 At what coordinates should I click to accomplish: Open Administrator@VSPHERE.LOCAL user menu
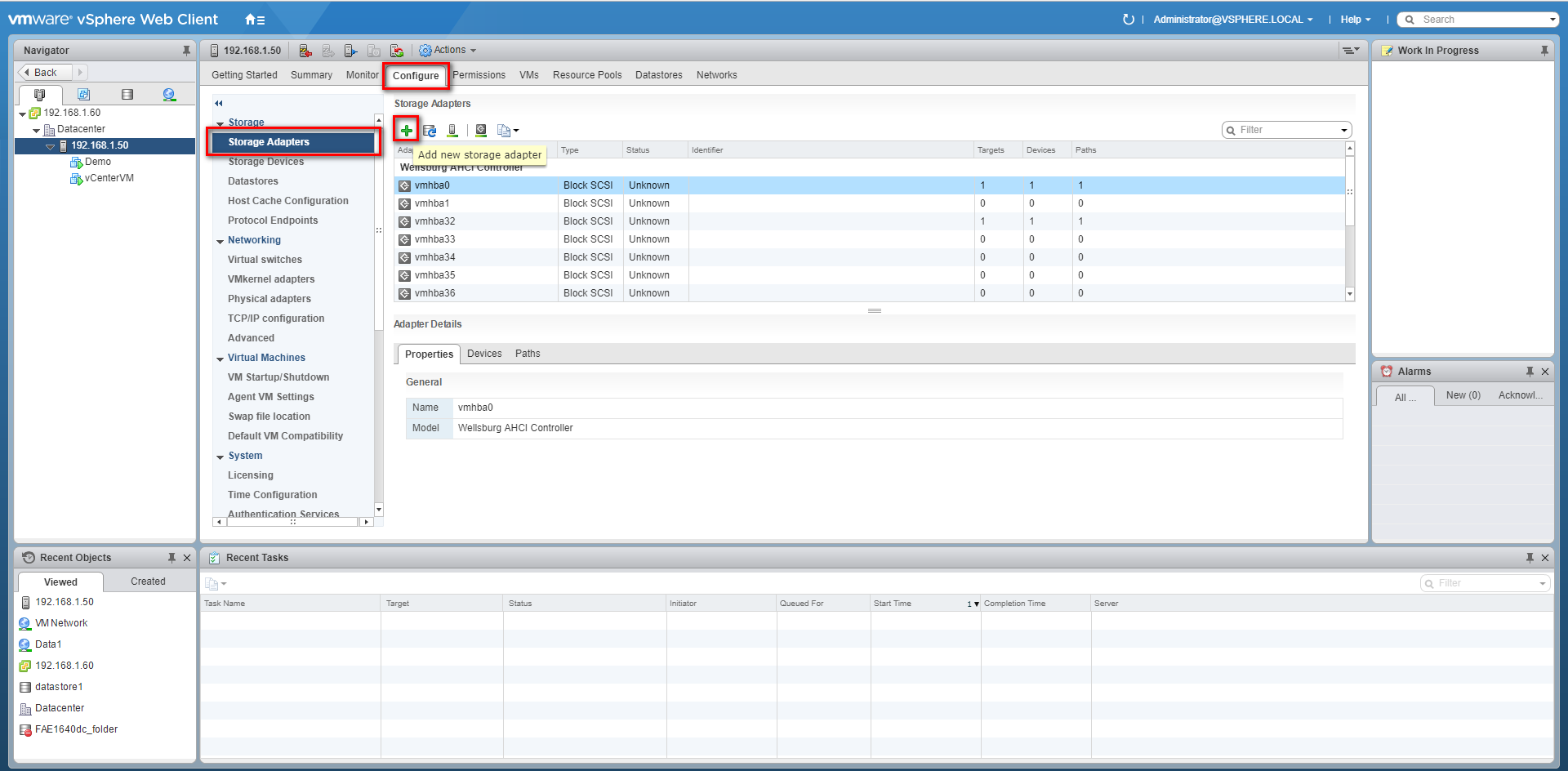(x=1233, y=20)
